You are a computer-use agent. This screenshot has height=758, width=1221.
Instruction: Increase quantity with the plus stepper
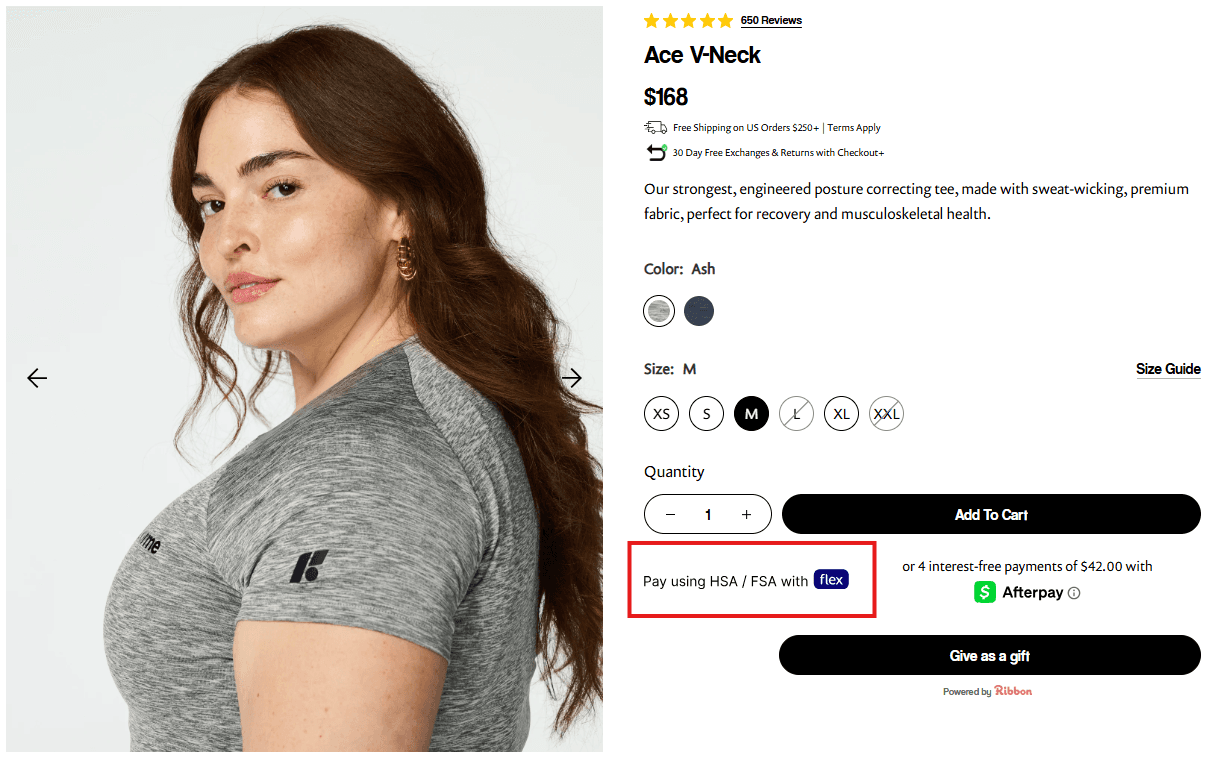coord(746,514)
